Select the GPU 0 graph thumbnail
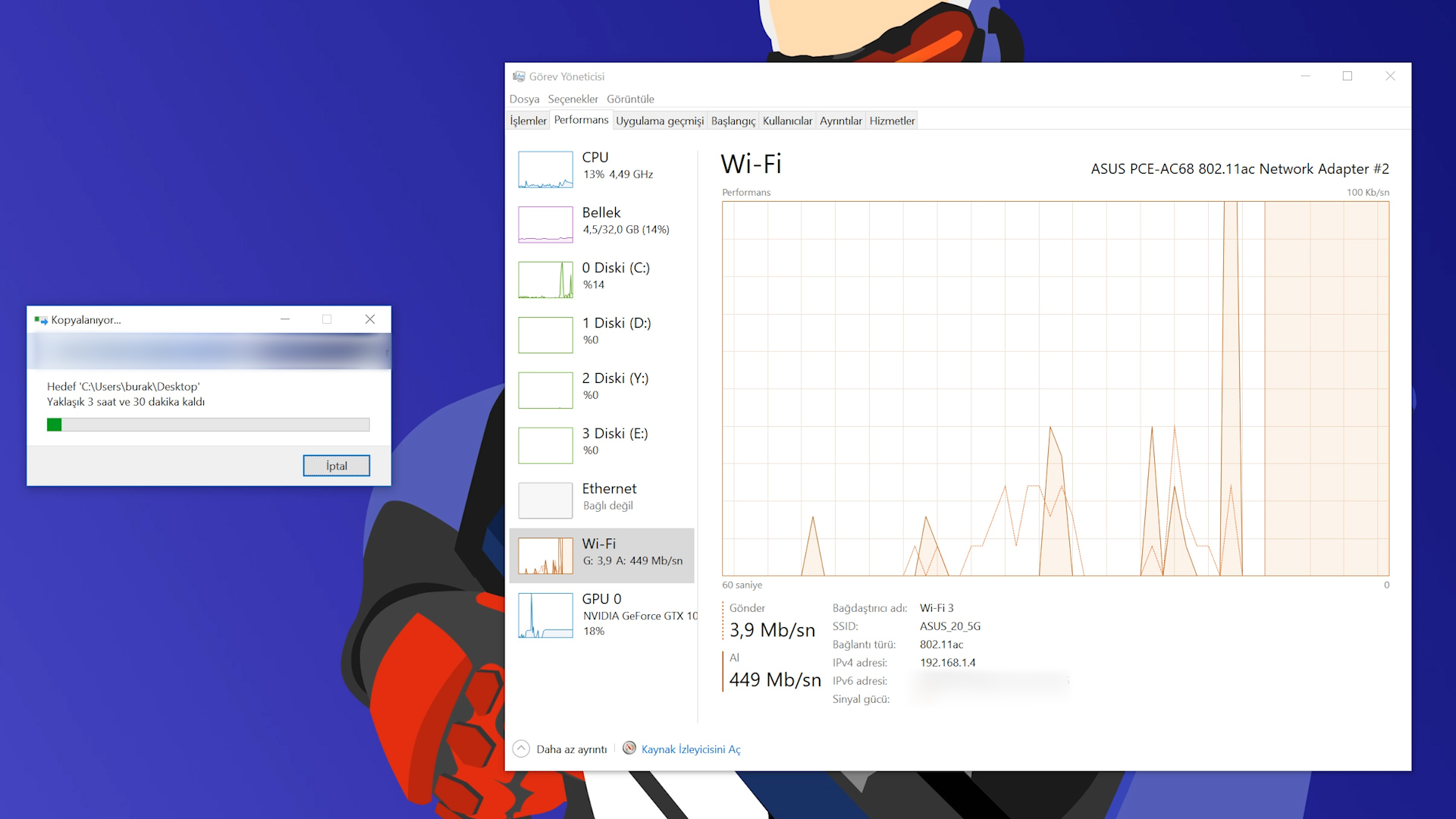1456x819 pixels. [x=545, y=615]
